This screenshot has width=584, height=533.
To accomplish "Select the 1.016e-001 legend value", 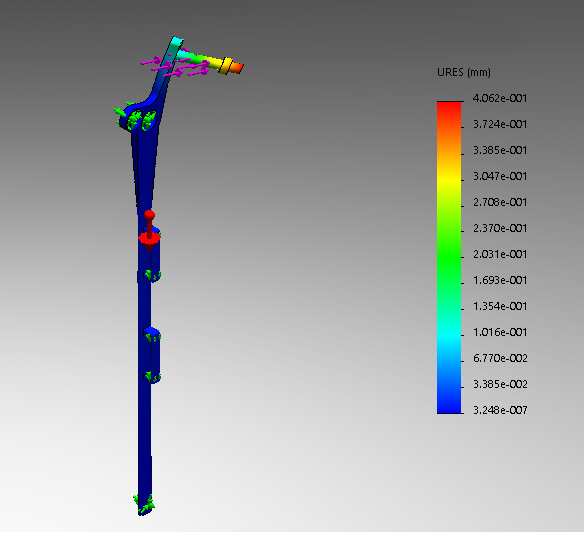I will (500, 332).
